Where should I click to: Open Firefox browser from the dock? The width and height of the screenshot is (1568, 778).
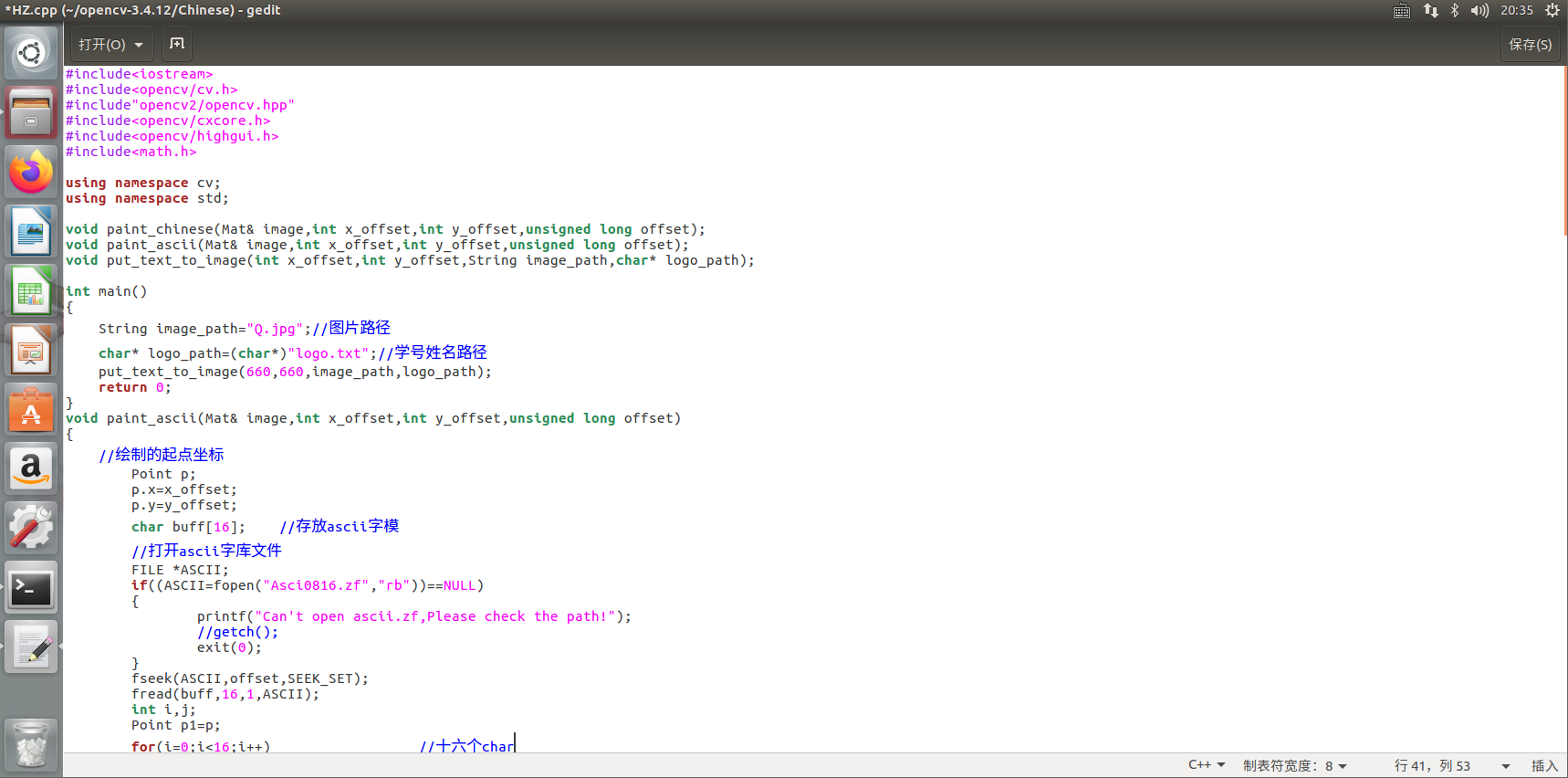coord(31,172)
